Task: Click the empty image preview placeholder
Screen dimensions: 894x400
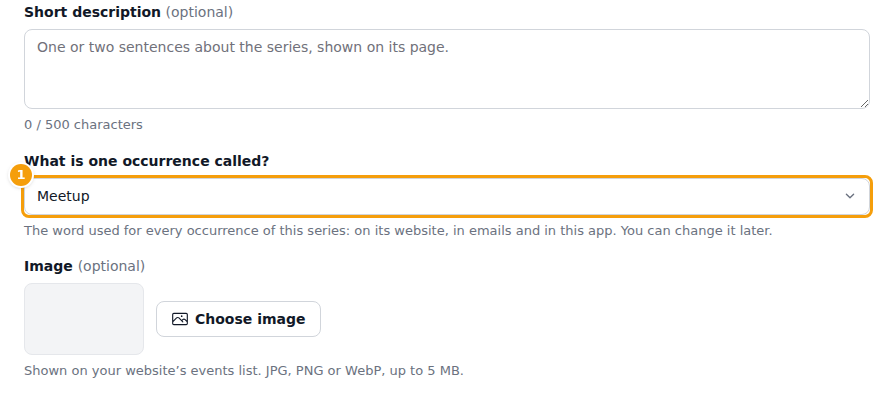Action: [x=84, y=319]
